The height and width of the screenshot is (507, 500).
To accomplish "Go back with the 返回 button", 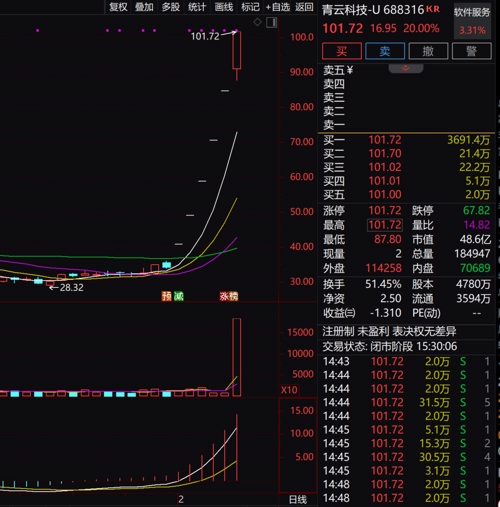I will (304, 7).
